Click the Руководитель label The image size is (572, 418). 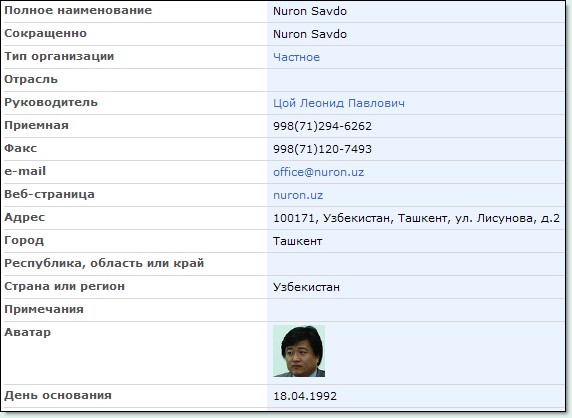point(51,102)
